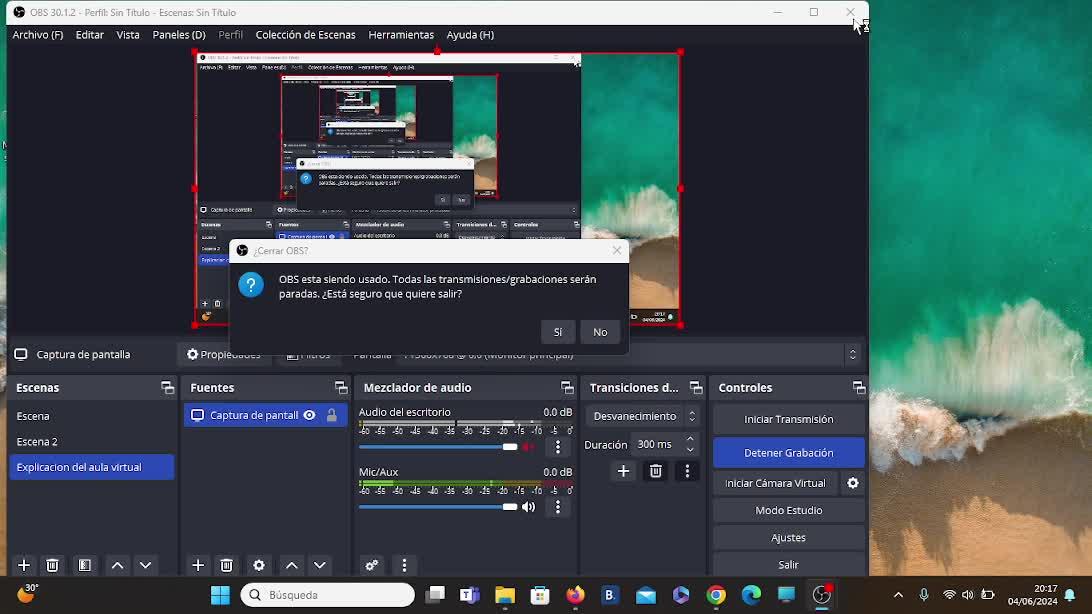Screen dimensions: 1092x614
Task: Toggle lock on Captura de pantalla source
Action: click(x=332, y=415)
